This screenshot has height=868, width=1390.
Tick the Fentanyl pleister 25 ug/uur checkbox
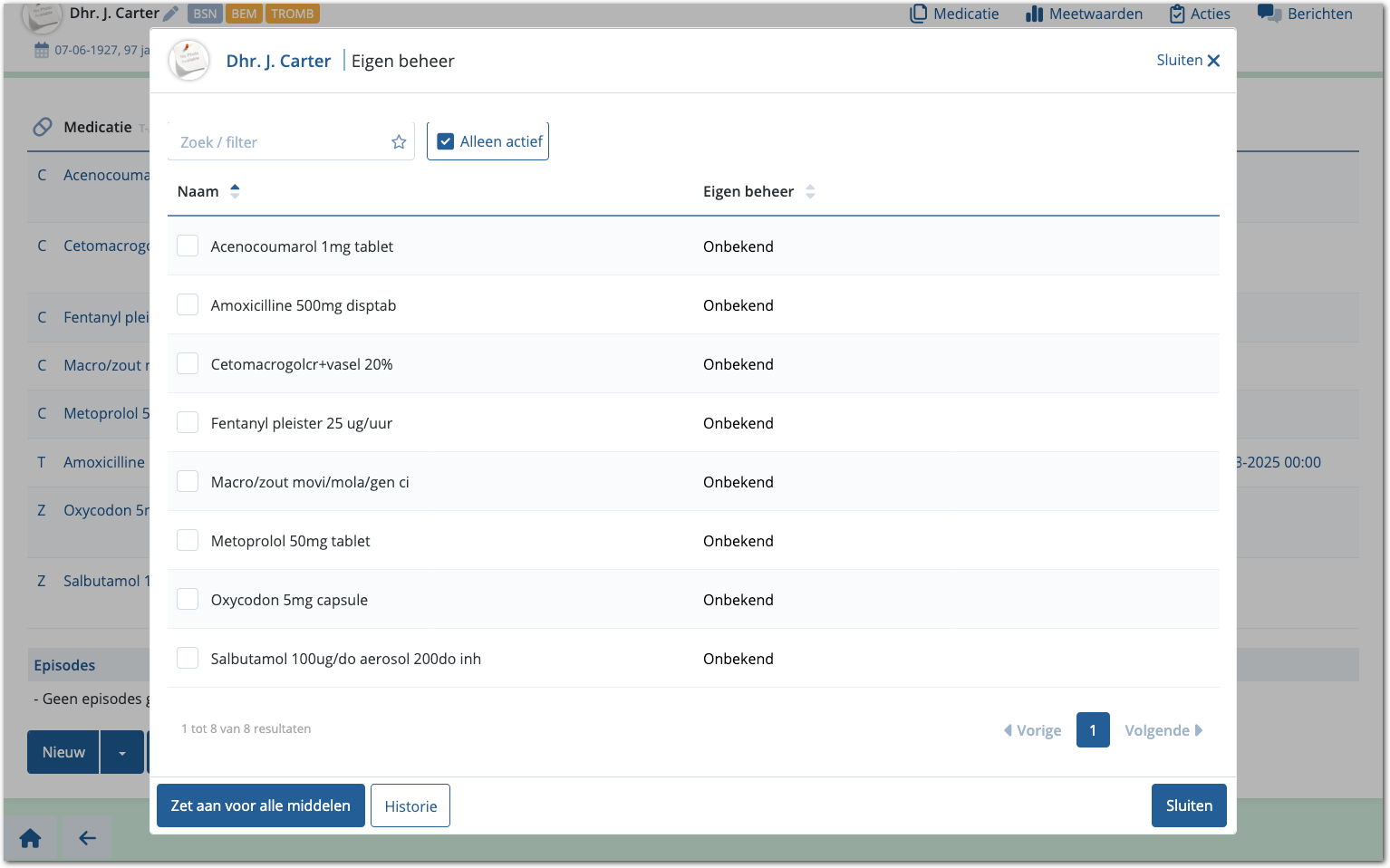coord(188,423)
